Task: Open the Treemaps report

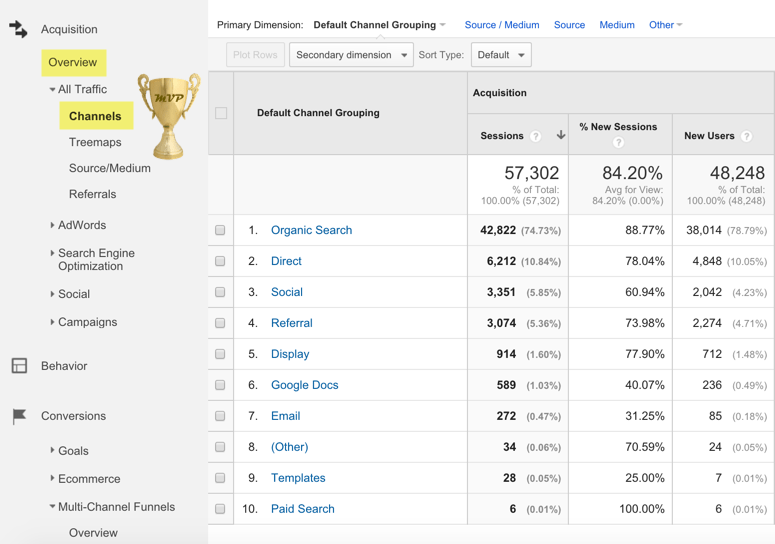Action: coord(95,142)
